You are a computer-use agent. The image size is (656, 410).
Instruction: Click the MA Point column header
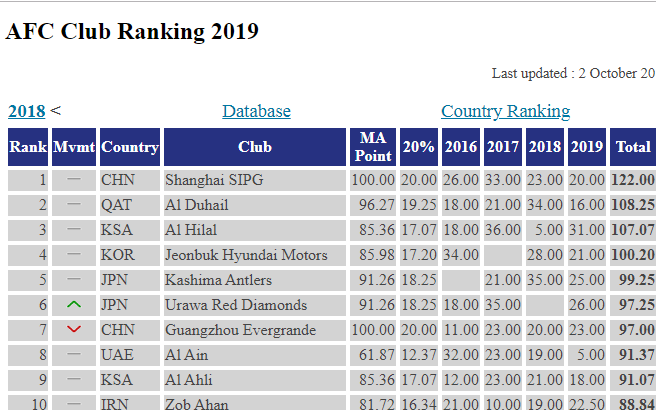pyautogui.click(x=373, y=147)
